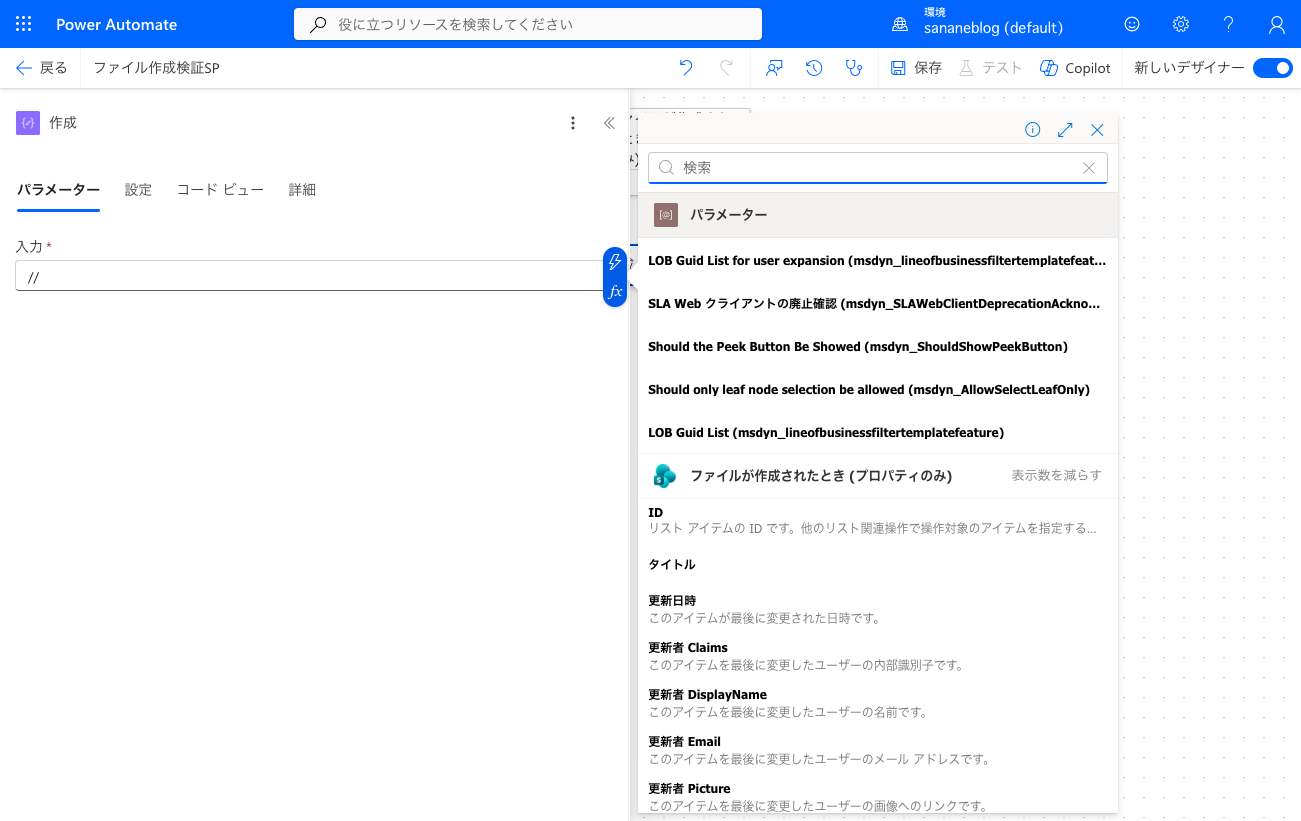Open the flow checker stethoscope icon

[x=853, y=68]
